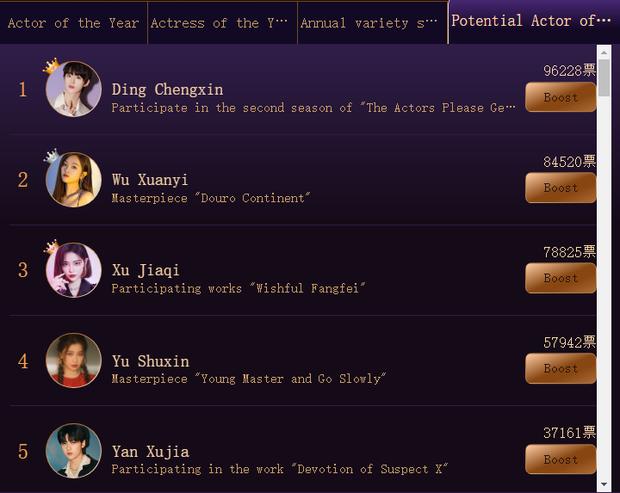Click the name Ding Chengxin
This screenshot has height=493, width=620.
coord(167,90)
